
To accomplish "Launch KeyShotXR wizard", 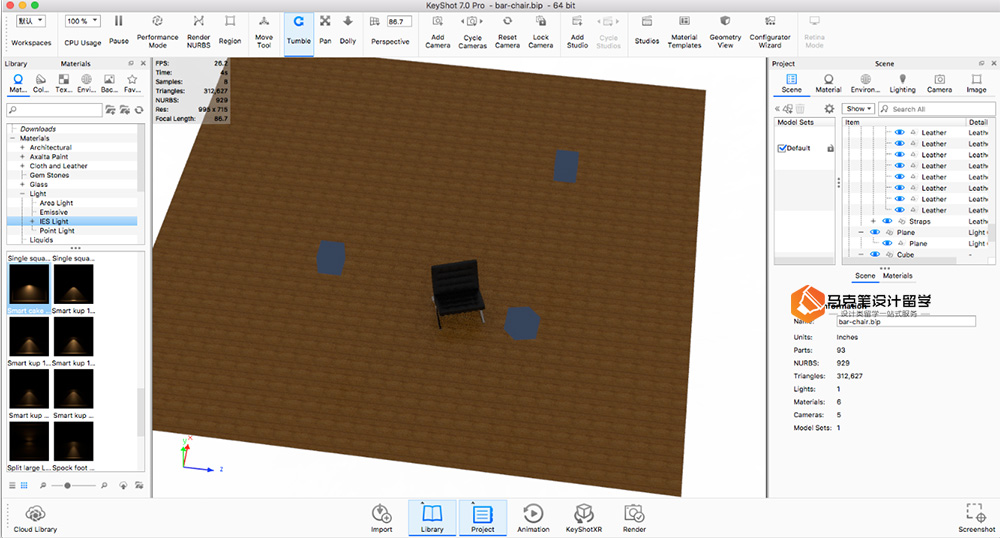I will [584, 518].
